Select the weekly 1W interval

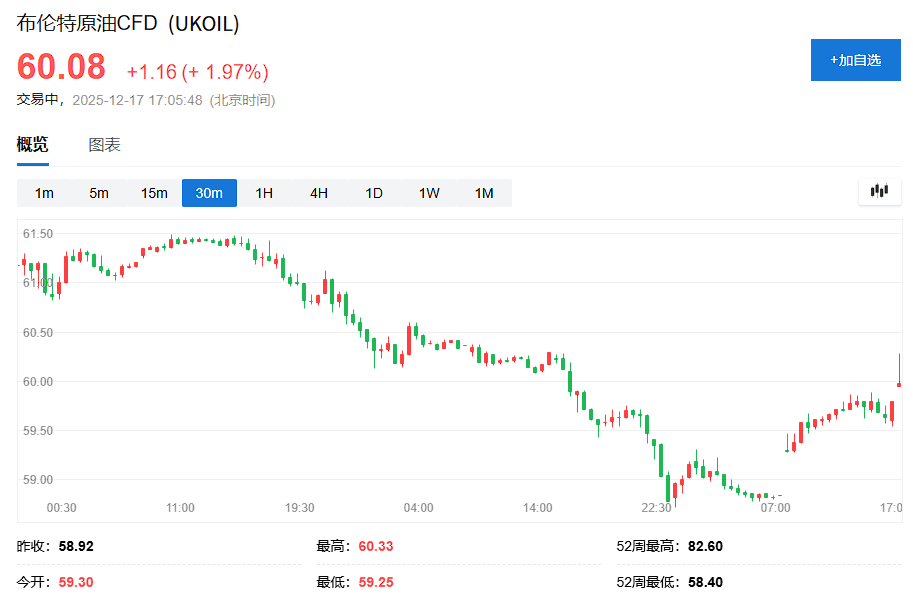[428, 192]
